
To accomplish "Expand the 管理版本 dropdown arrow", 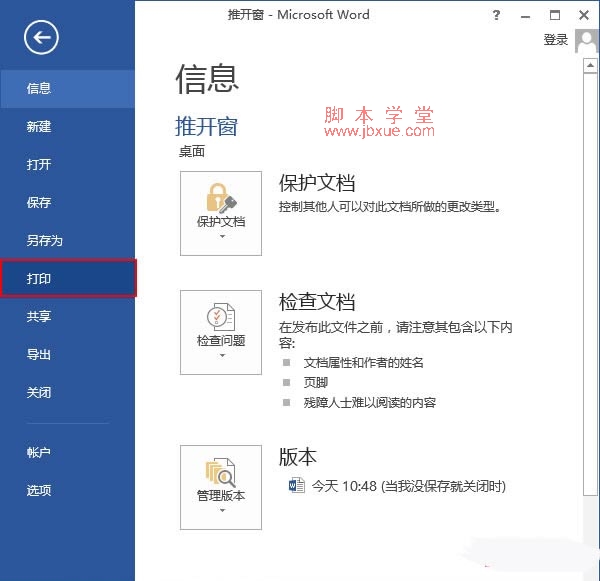I will tap(222, 510).
